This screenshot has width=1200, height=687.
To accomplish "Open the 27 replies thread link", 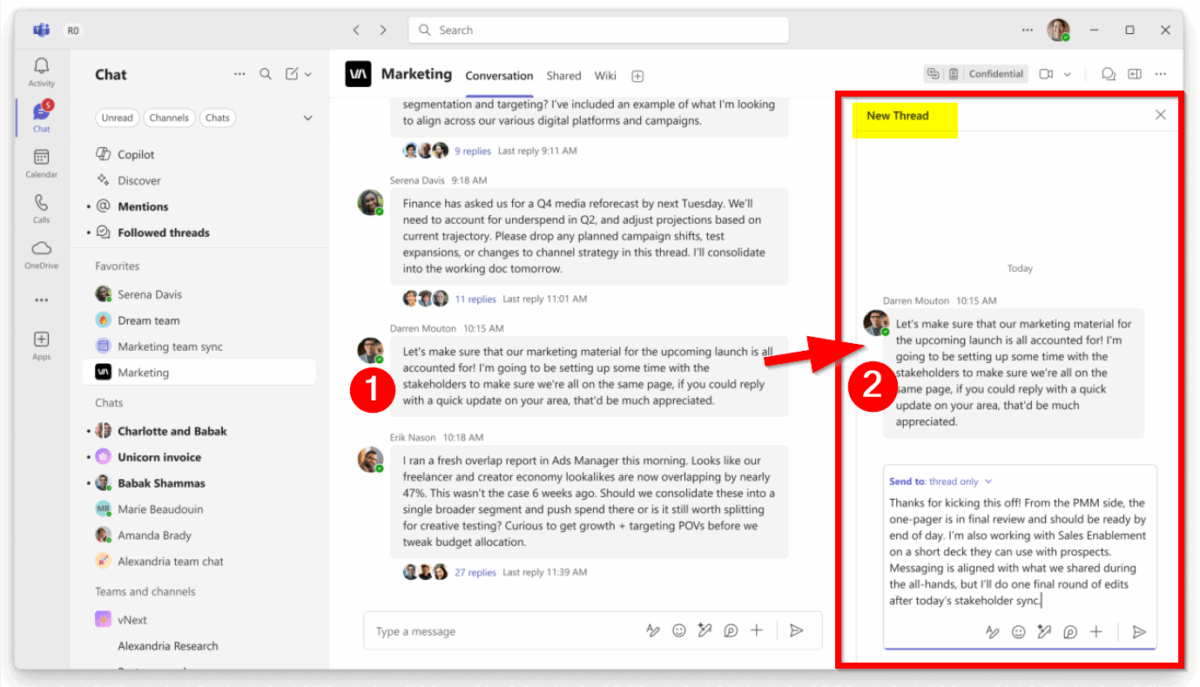I will 475,573.
